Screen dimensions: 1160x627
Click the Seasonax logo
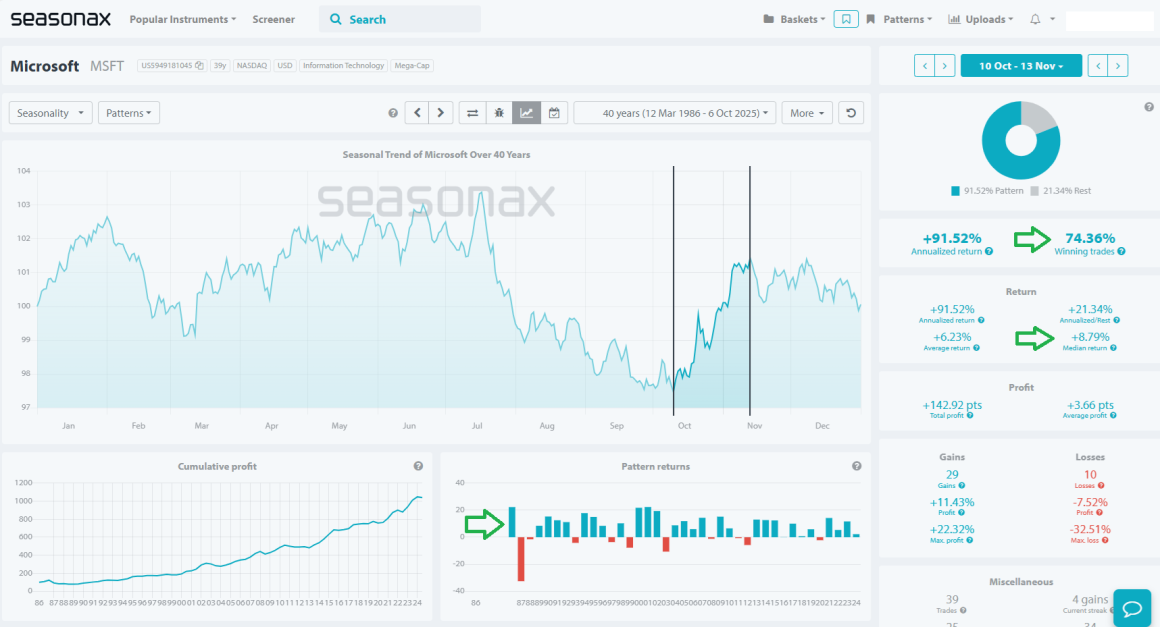point(60,19)
